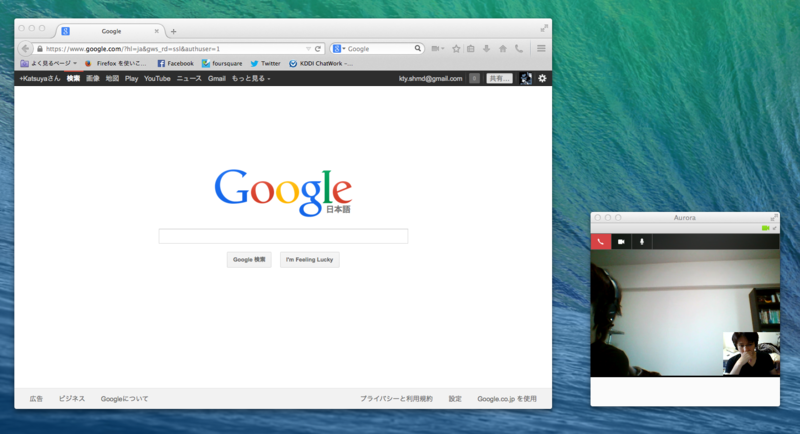Open the 設定 footer link
Screen dimensions: 800x434
coord(455,399)
